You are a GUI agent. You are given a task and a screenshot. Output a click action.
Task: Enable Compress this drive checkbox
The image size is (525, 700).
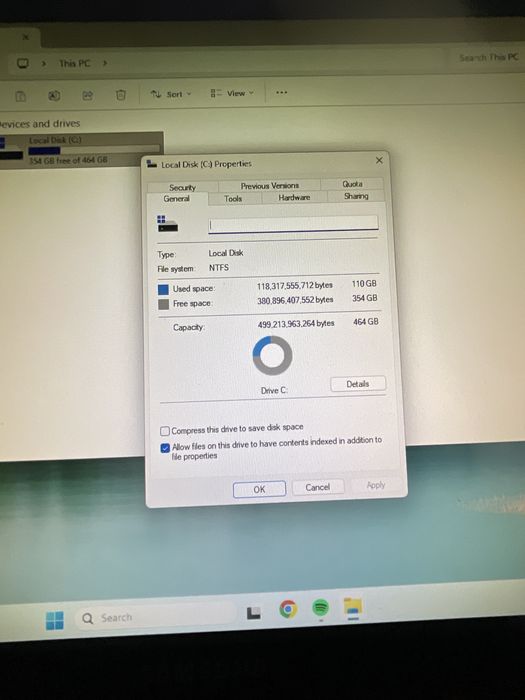165,431
